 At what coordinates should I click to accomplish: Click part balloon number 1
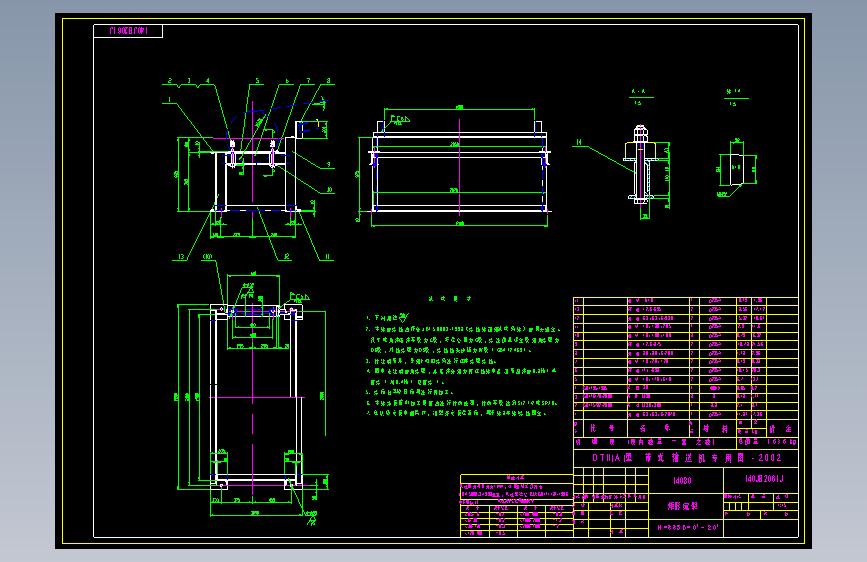point(170,100)
